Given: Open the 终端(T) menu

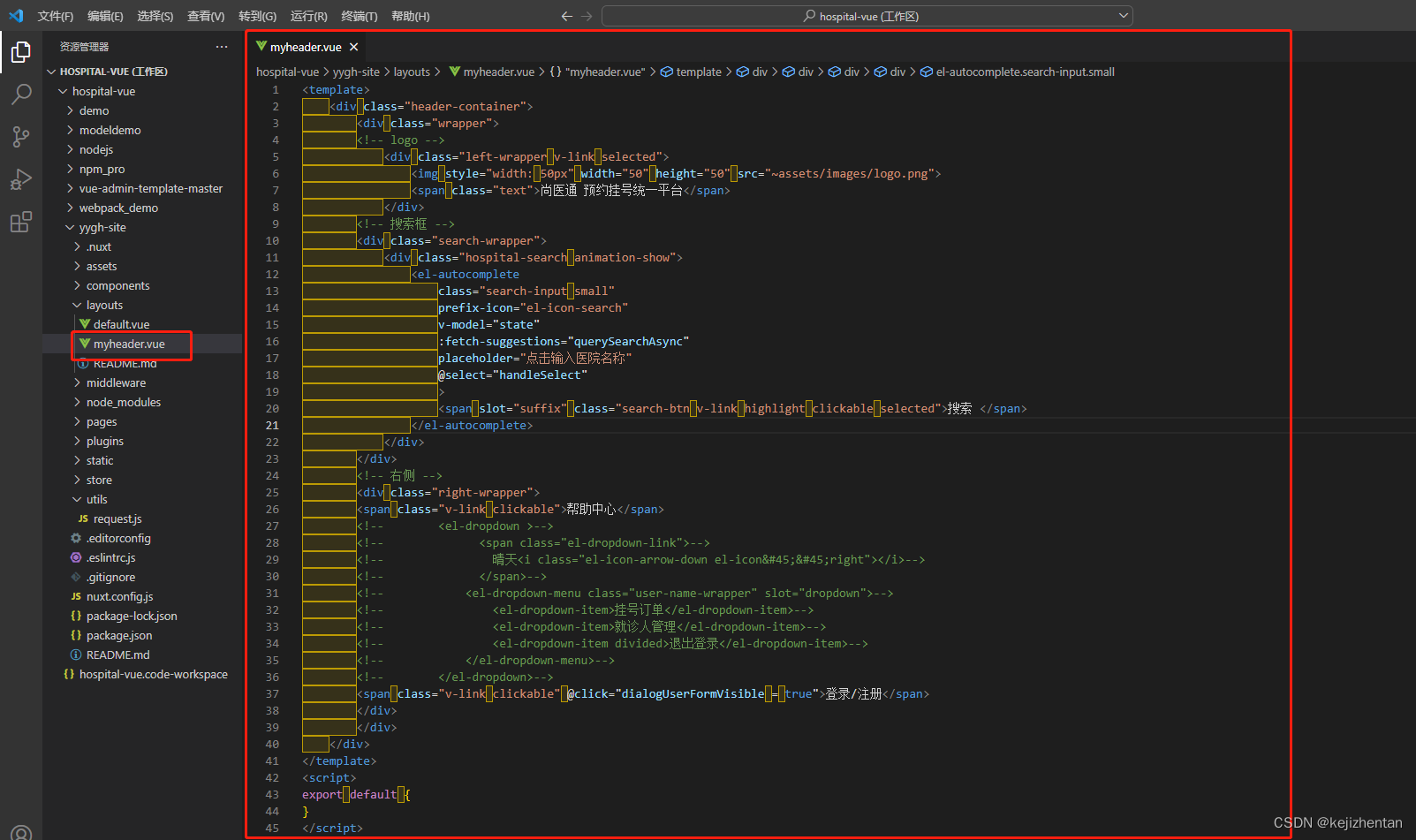Looking at the screenshot, I should 359,16.
